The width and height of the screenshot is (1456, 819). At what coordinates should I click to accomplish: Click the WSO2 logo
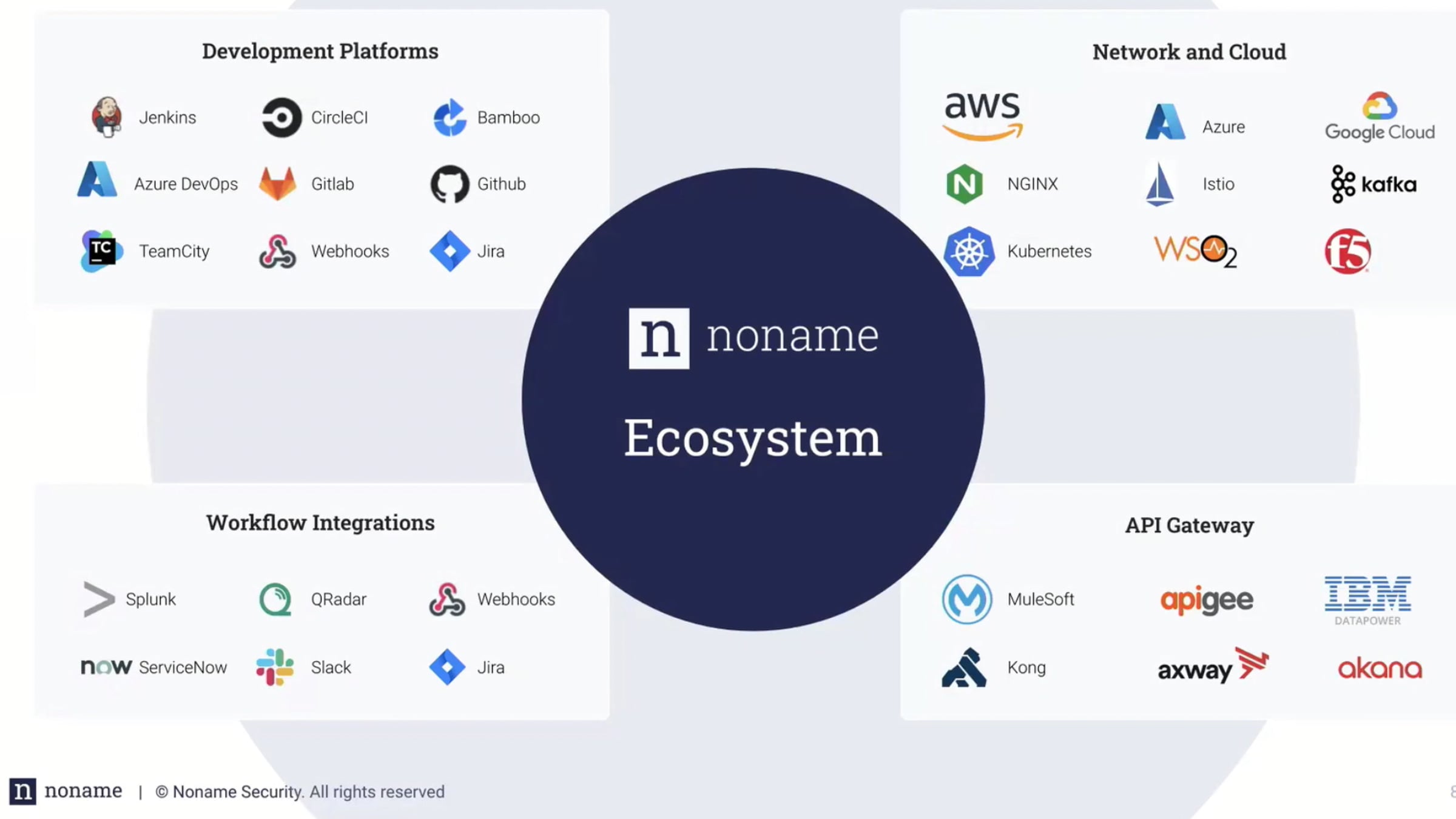tap(1195, 251)
